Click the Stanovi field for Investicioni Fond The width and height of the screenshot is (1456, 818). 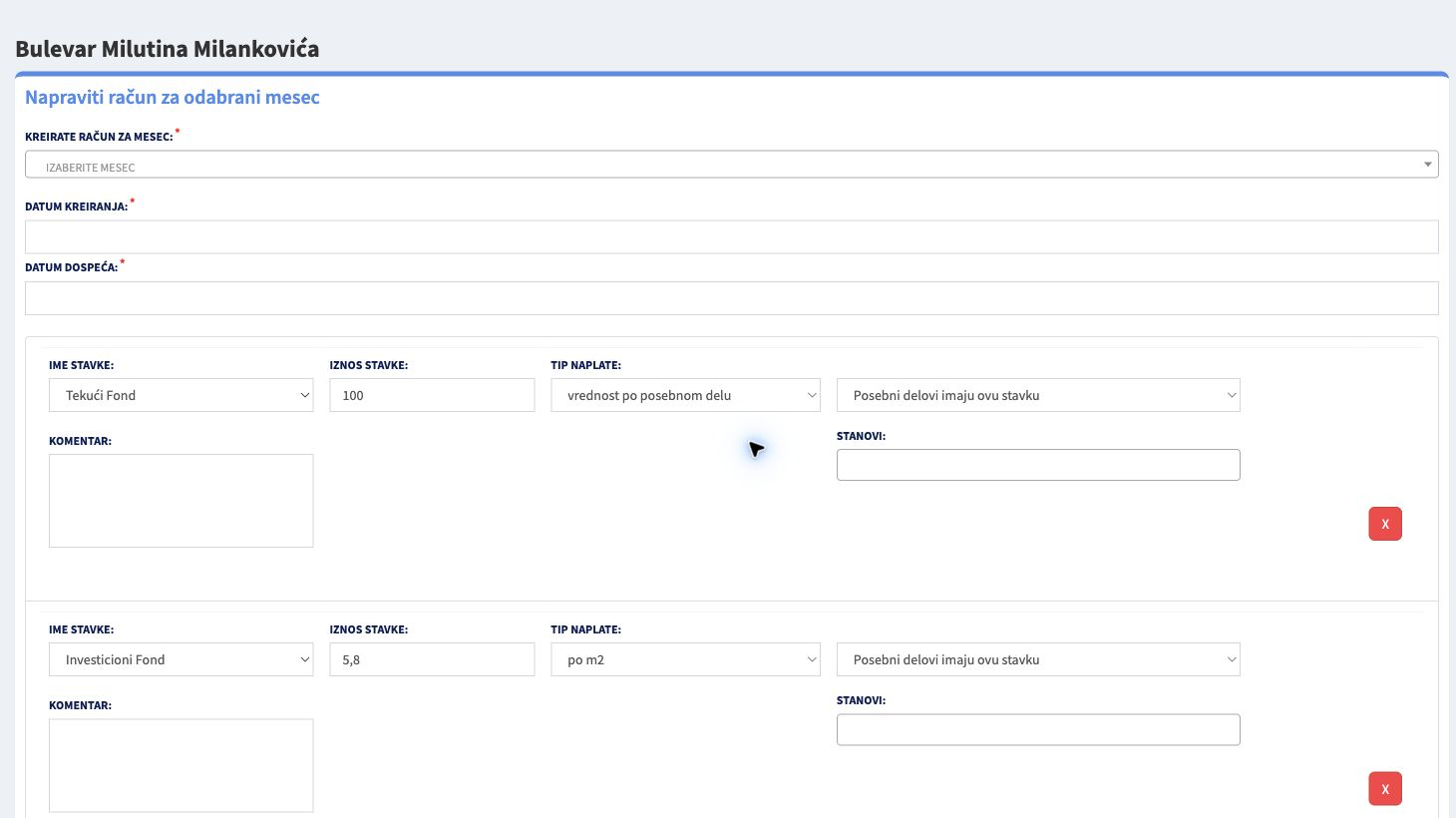(1038, 729)
